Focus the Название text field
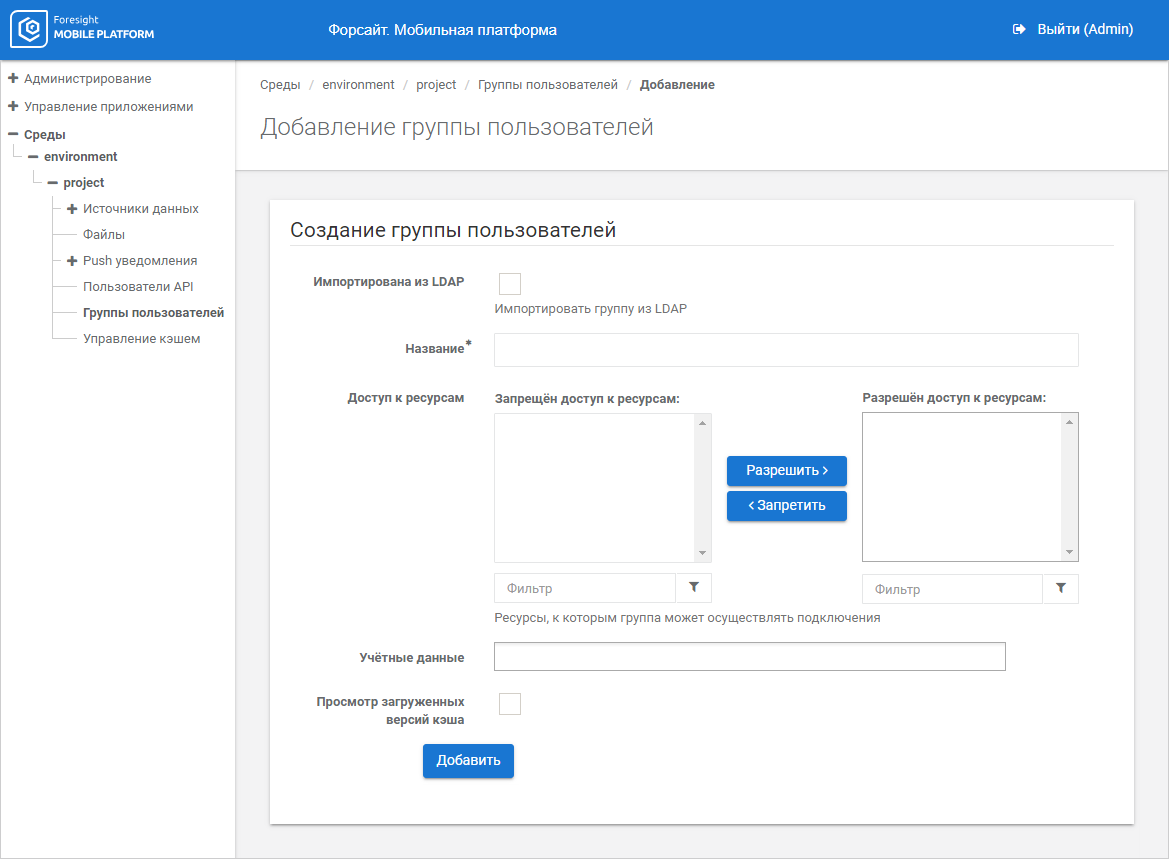This screenshot has height=859, width=1169. coord(786,350)
